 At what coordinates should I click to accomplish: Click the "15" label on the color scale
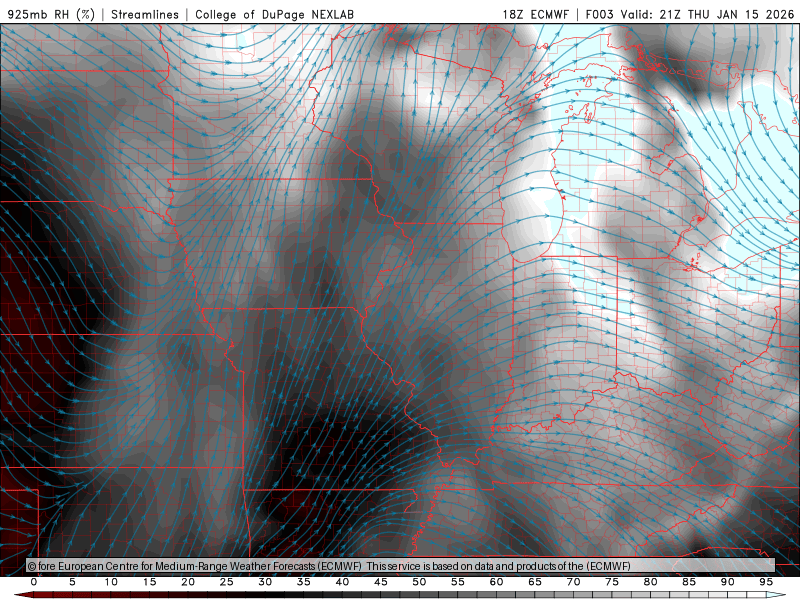coord(149,582)
